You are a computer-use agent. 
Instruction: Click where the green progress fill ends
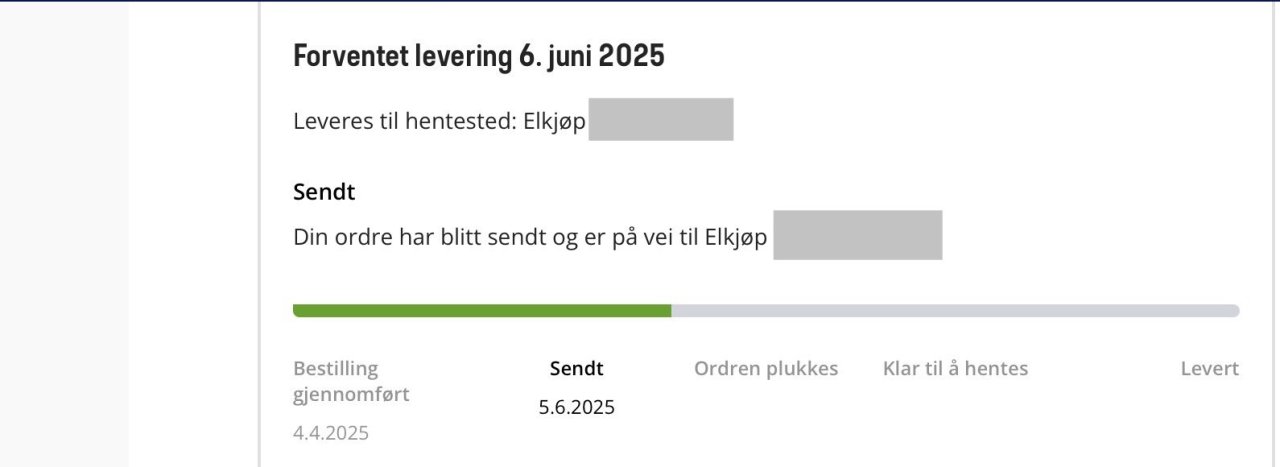coord(670,311)
